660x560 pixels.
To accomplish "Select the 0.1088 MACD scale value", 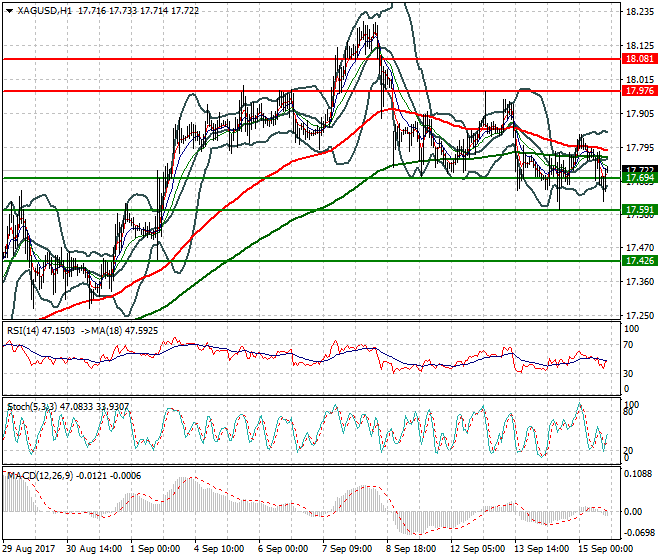I will (639, 474).
